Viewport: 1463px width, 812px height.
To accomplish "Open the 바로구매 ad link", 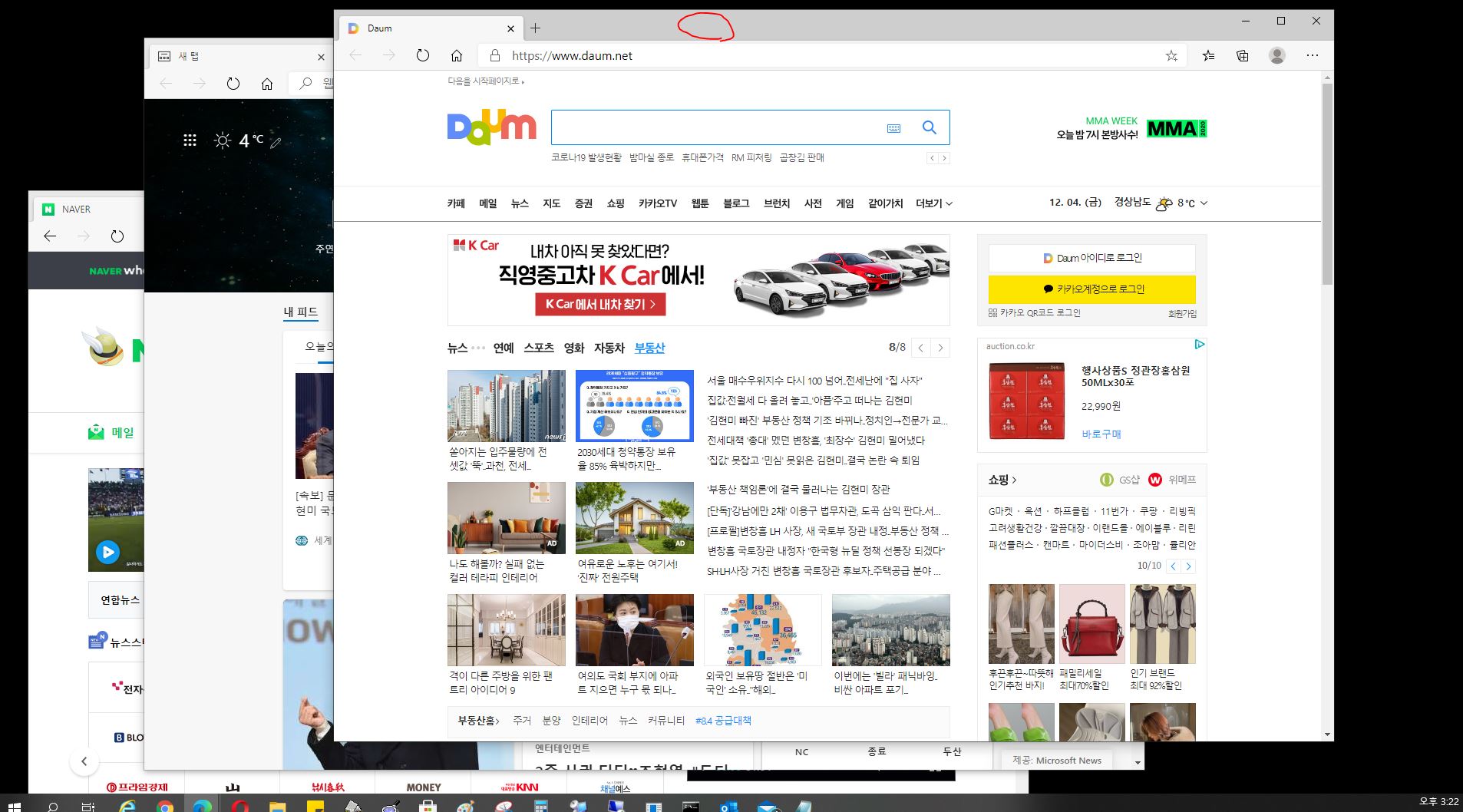I will click(1101, 434).
